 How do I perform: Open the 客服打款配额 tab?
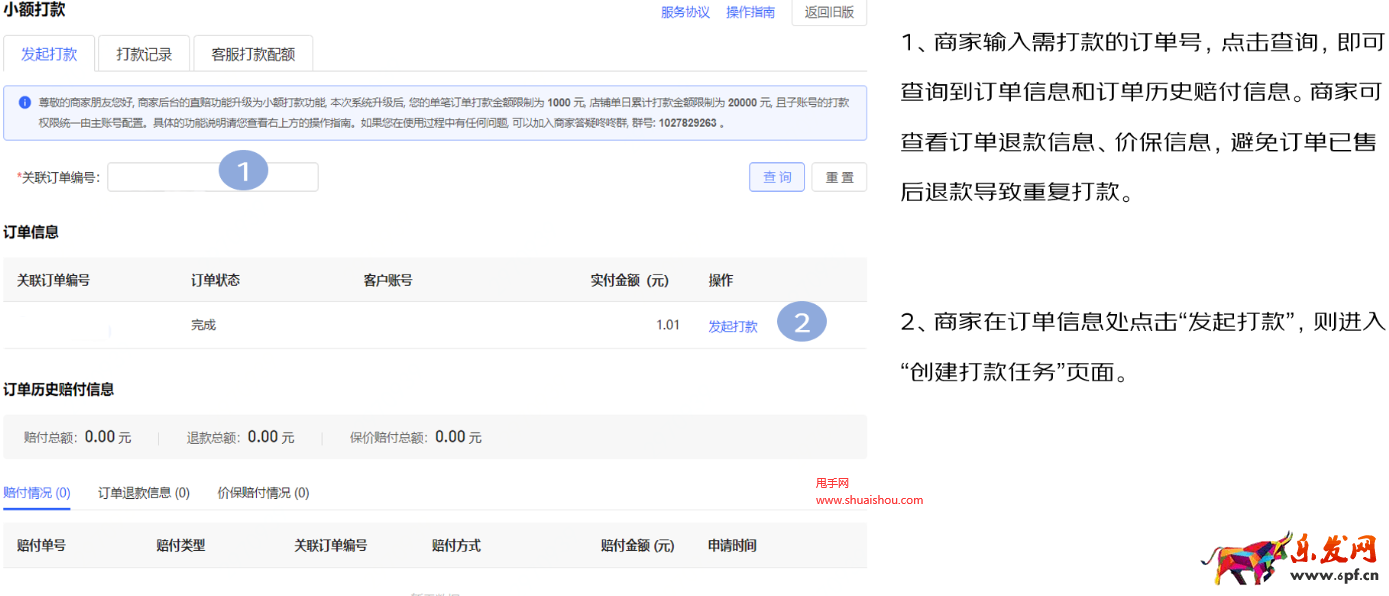[253, 54]
